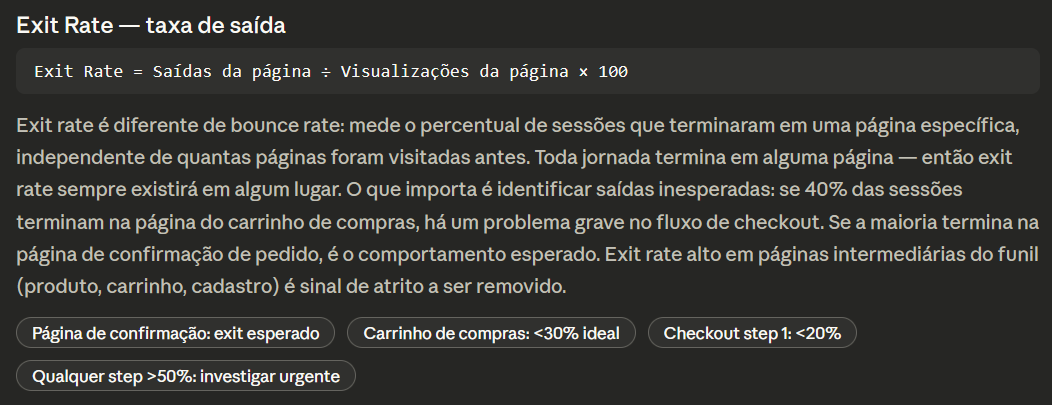This screenshot has height=405, width=1052.
Task: Click the 'Checkout step 1: <20%' chip
Action: (x=752, y=333)
